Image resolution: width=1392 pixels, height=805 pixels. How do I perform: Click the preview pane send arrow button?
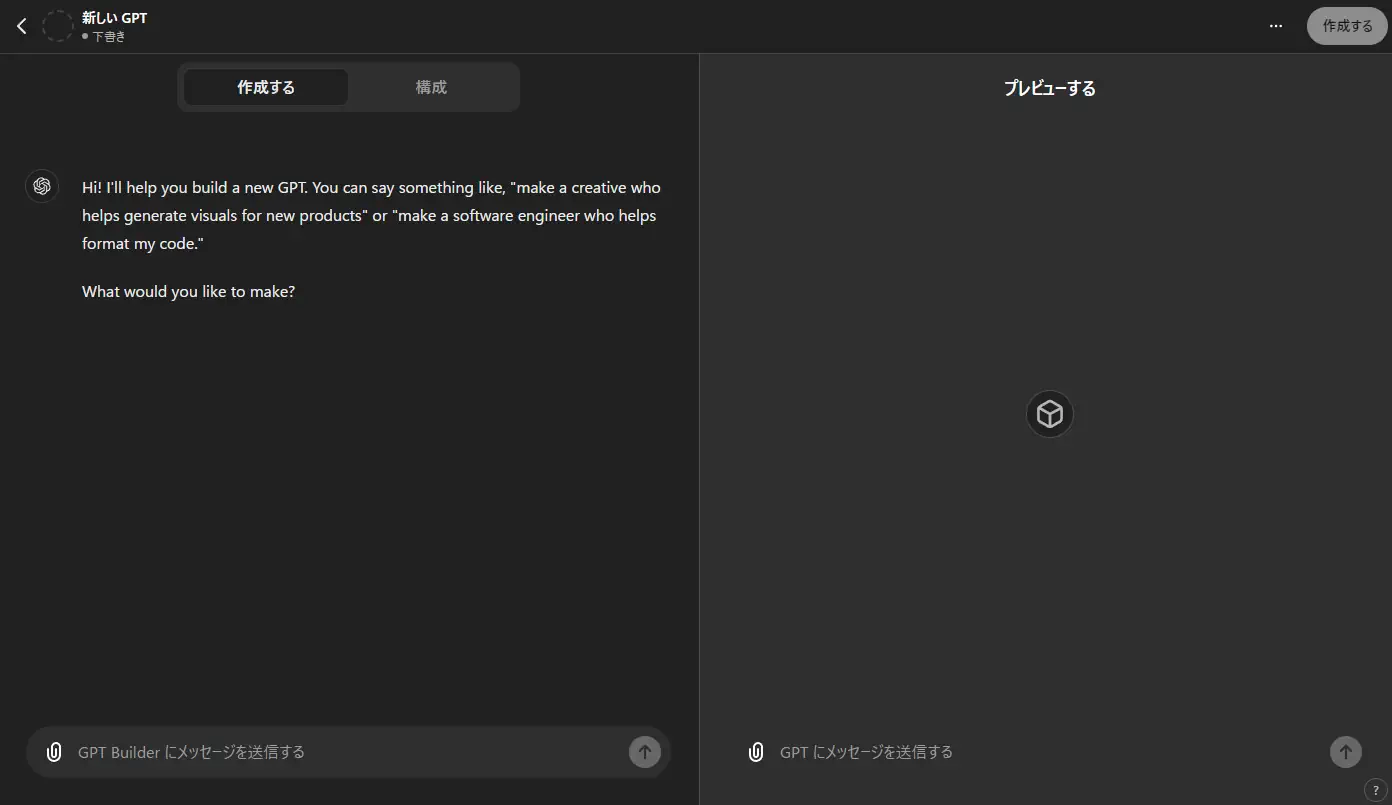(x=1346, y=752)
